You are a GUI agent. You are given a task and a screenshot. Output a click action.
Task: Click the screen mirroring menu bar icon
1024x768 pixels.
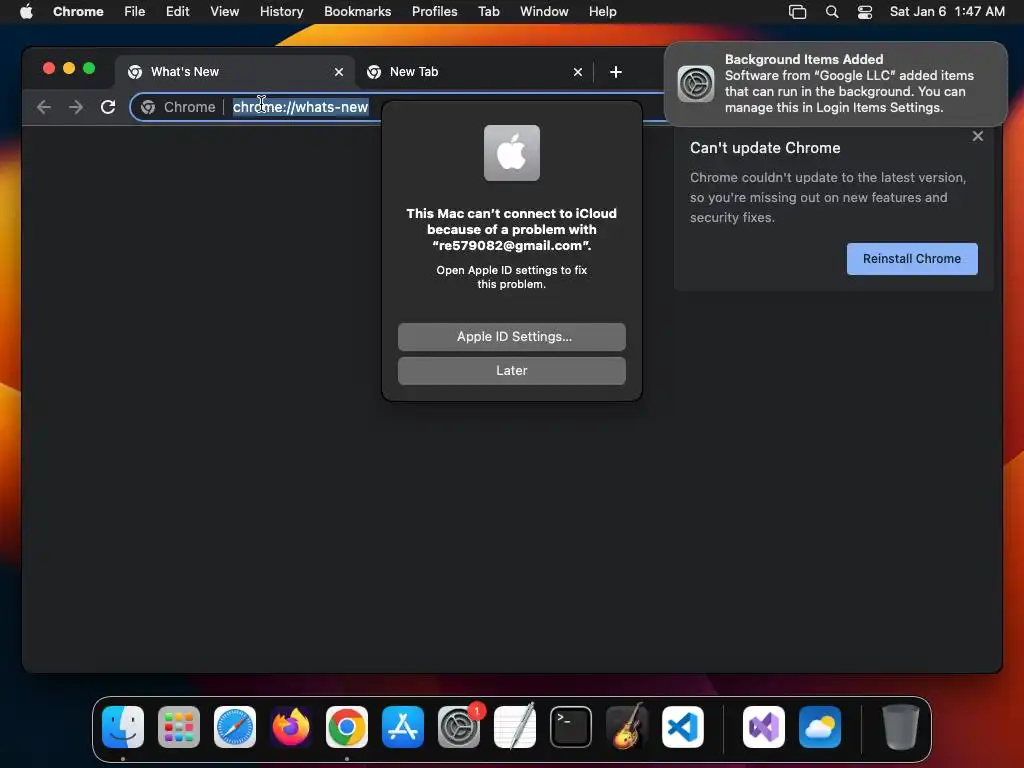click(x=797, y=12)
